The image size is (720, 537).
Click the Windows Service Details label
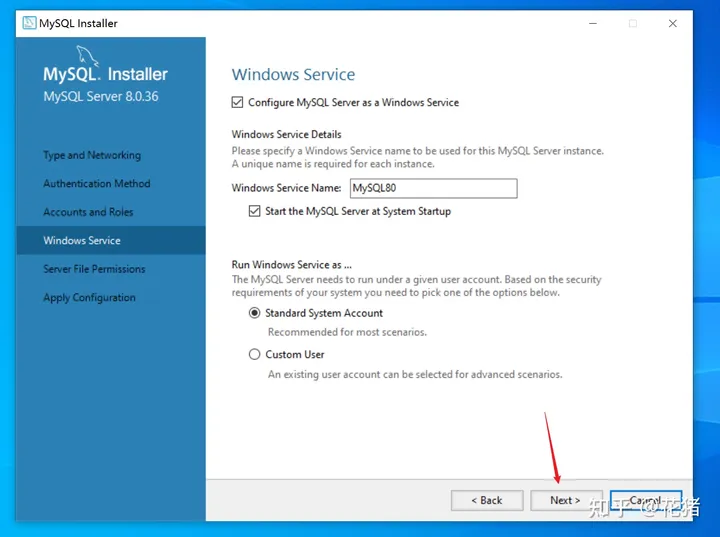287,135
